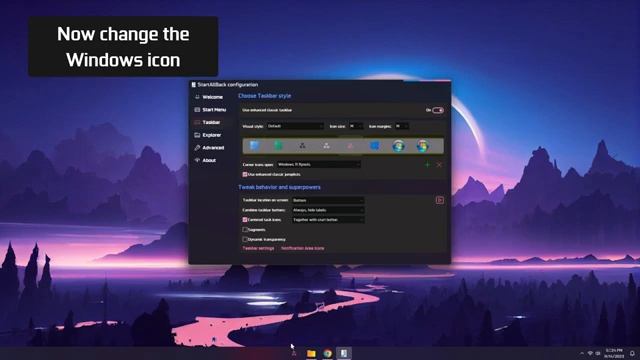Open the Taskbar settings link
640x360 pixels.
point(258,248)
